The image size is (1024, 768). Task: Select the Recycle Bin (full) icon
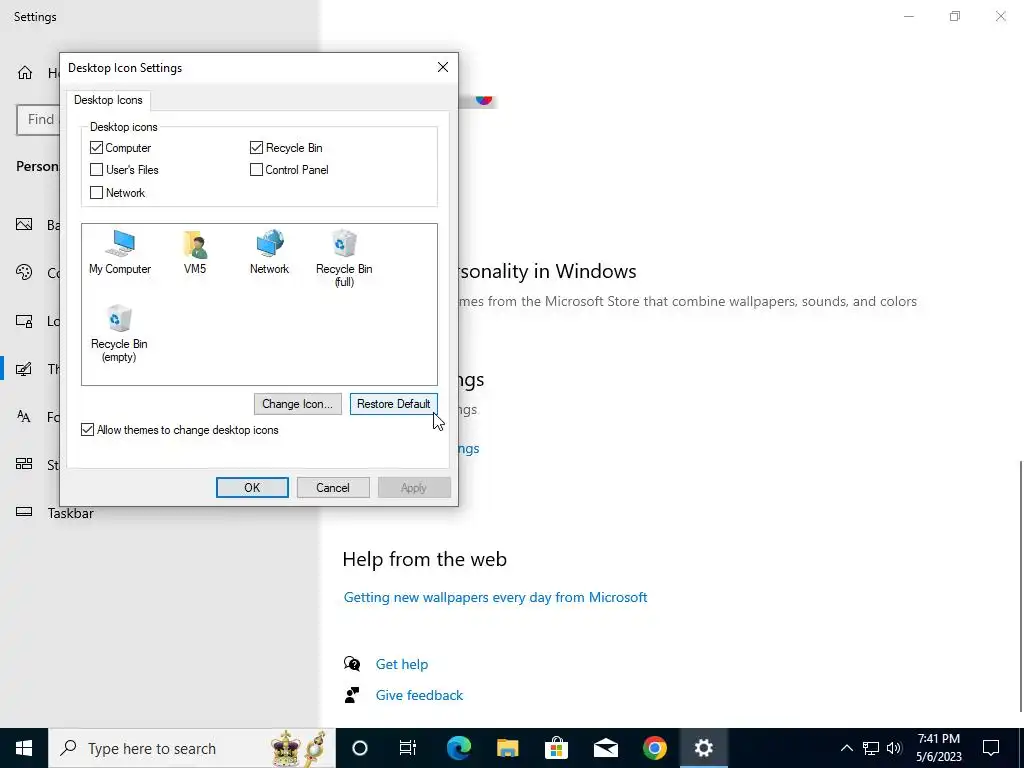[344, 258]
